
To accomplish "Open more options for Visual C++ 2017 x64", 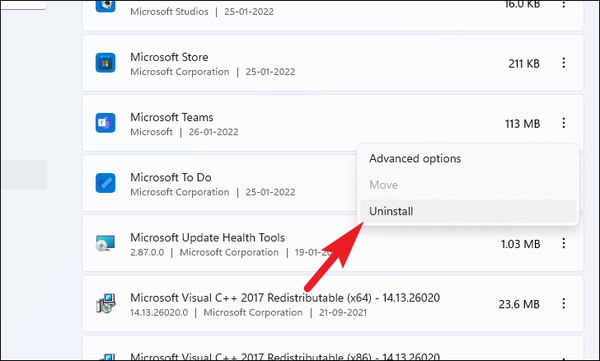I will [x=564, y=303].
